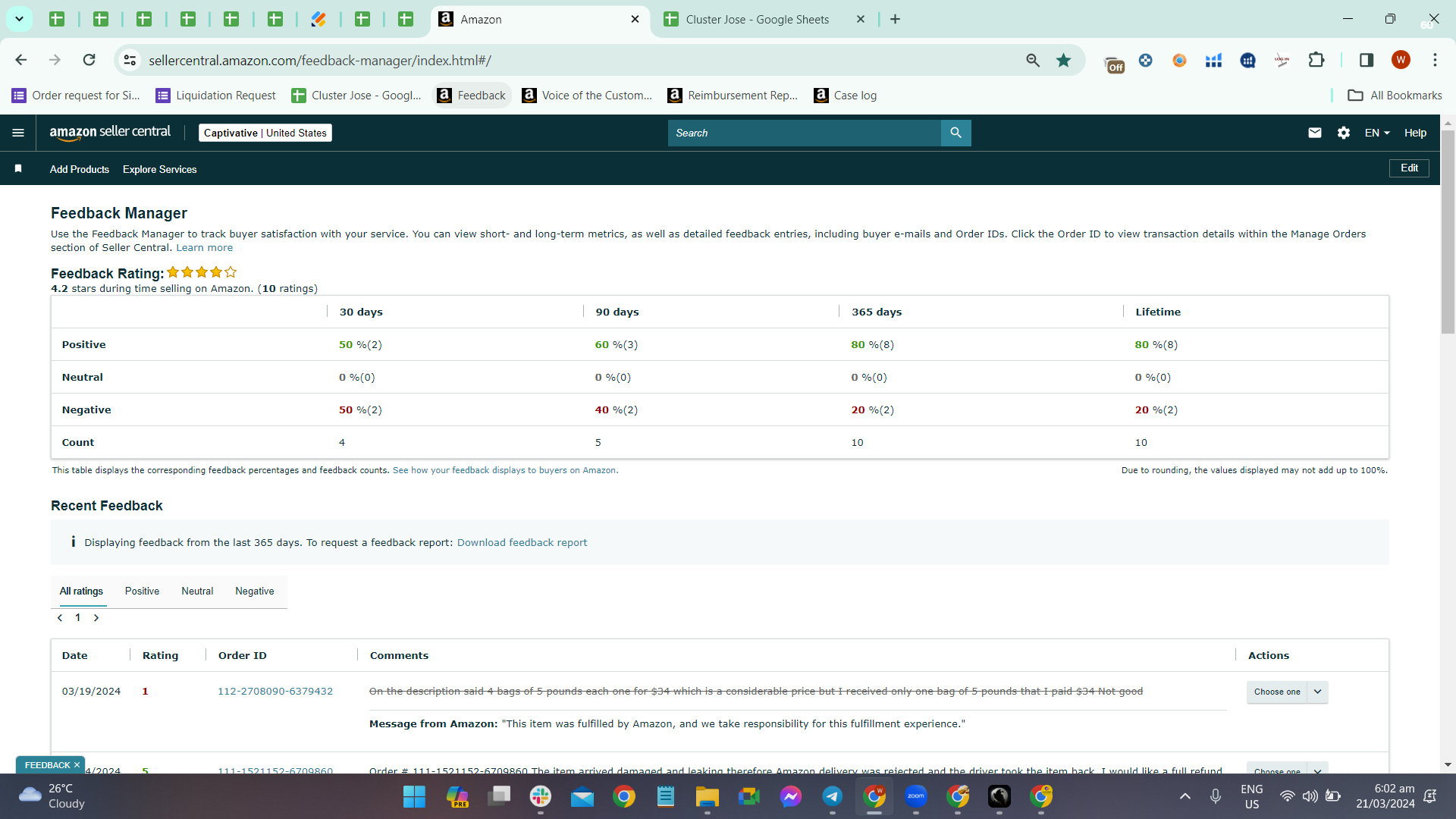
Task: Open Add Products in the navigation bar
Action: (x=80, y=169)
